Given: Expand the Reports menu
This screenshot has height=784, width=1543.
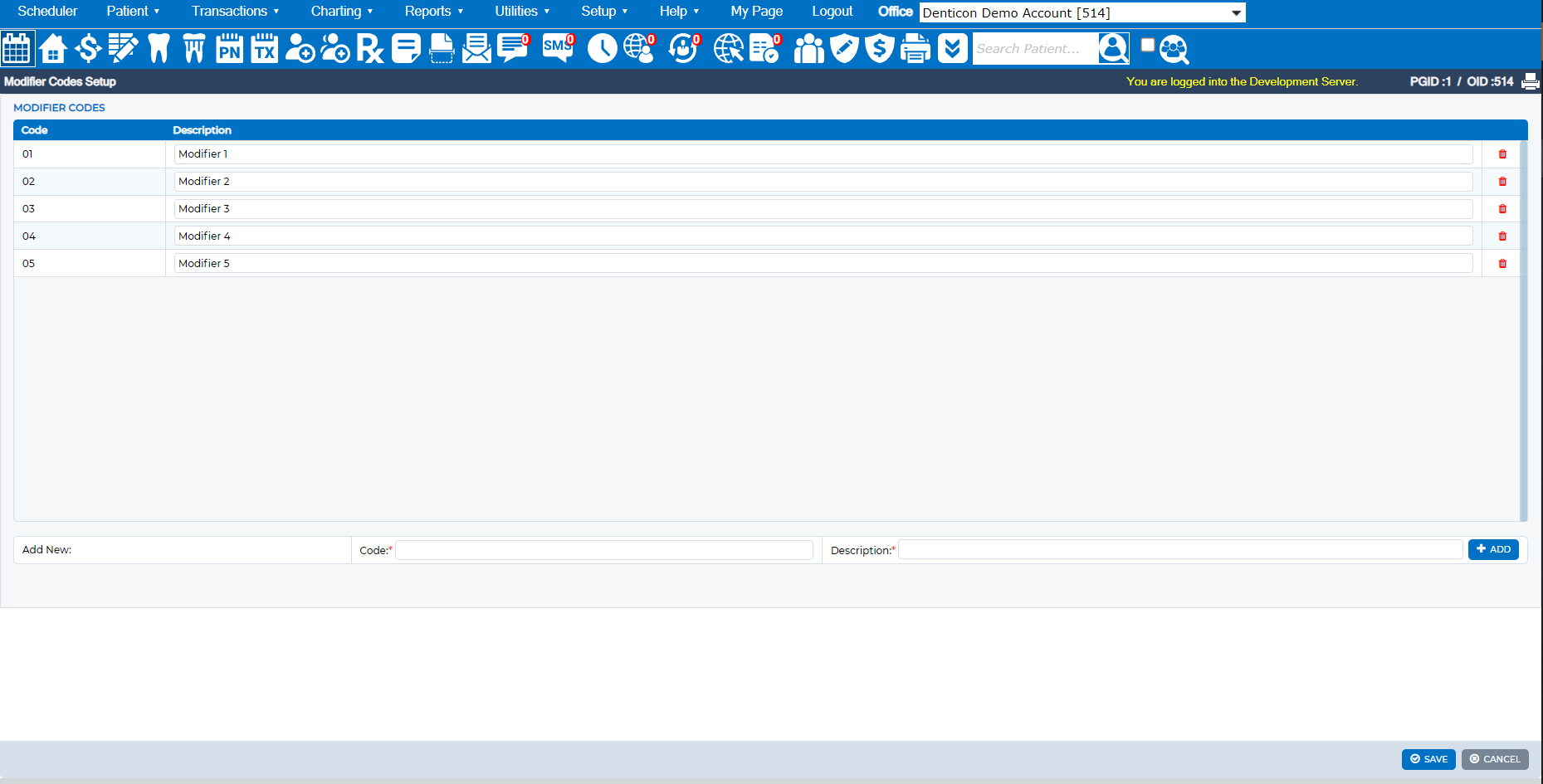Looking at the screenshot, I should (x=433, y=12).
